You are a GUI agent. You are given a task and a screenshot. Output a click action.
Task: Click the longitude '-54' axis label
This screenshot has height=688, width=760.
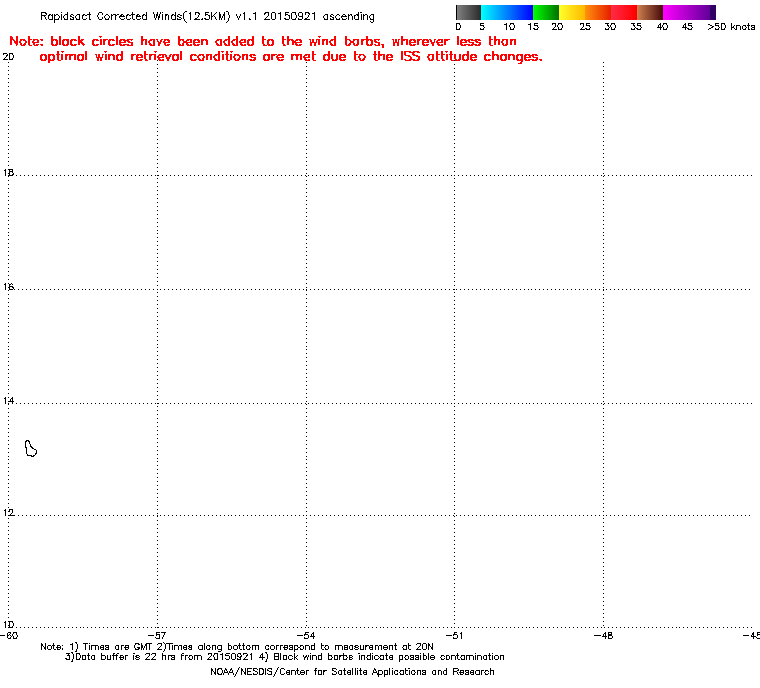(306, 635)
